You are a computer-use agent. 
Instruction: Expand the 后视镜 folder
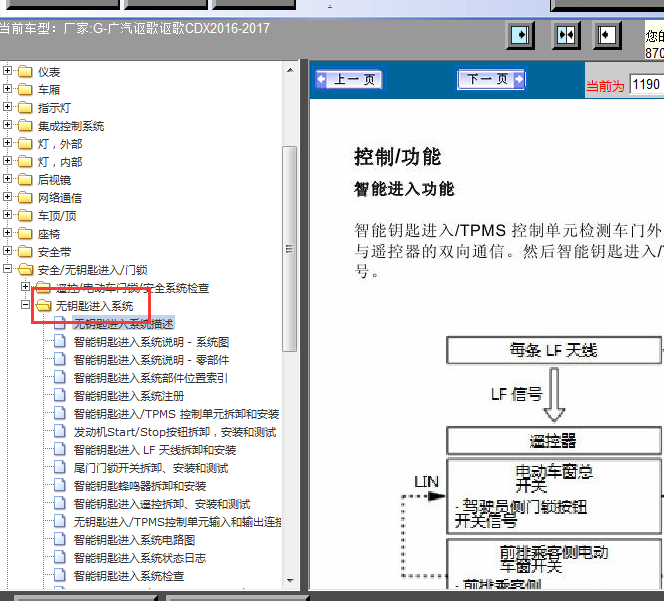click(x=7, y=178)
